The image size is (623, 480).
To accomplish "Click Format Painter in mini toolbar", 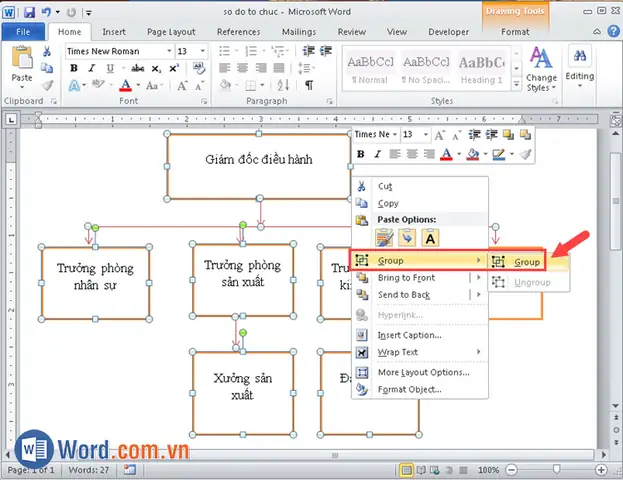I will [525, 154].
